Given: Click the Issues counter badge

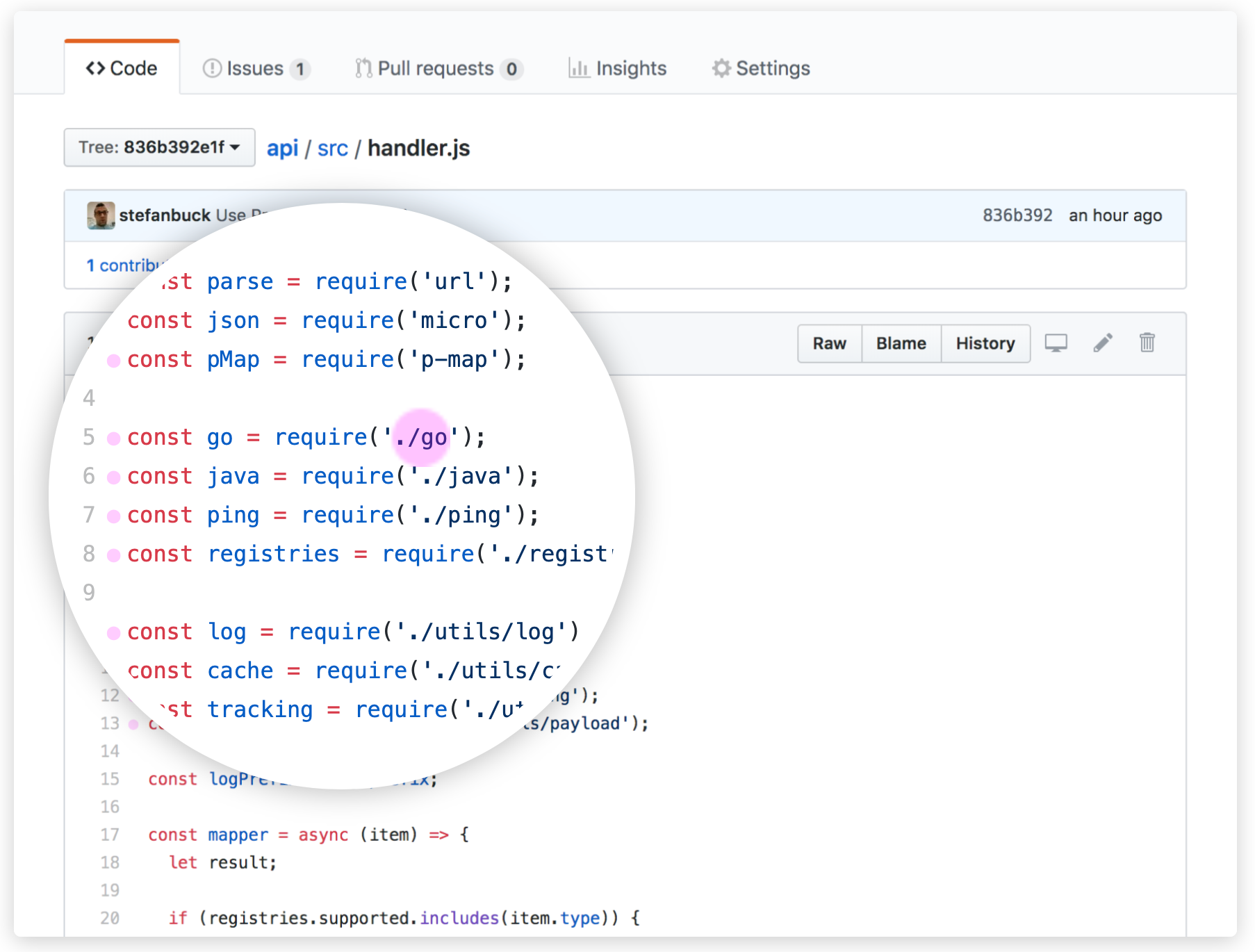Looking at the screenshot, I should (x=300, y=69).
